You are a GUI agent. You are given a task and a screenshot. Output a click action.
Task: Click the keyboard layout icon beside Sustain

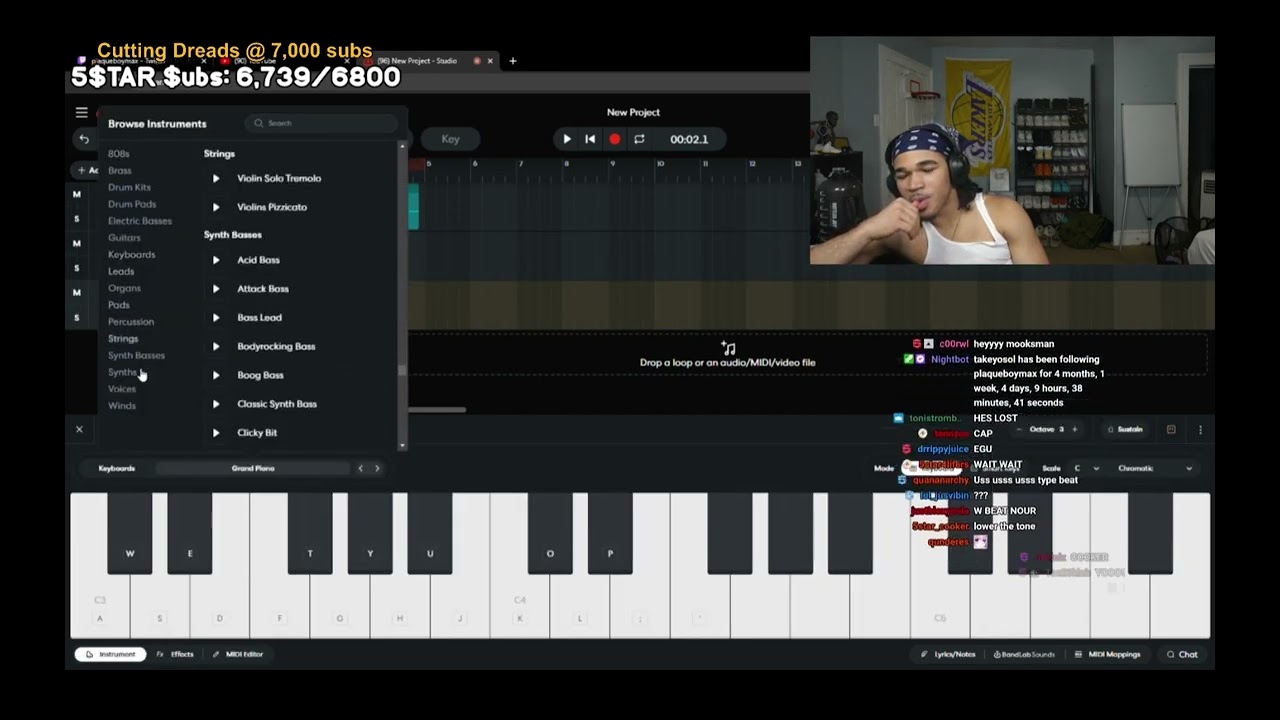click(1171, 429)
